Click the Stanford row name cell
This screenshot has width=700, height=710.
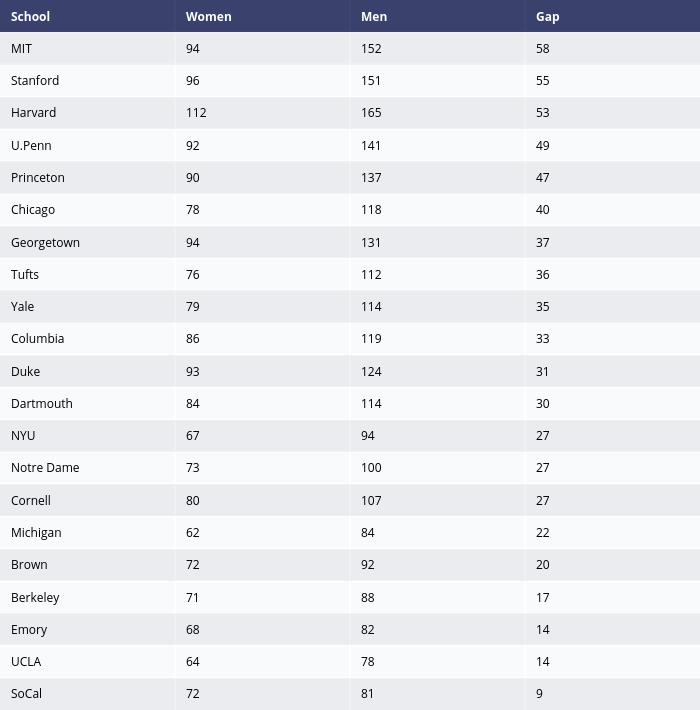(x=35, y=80)
